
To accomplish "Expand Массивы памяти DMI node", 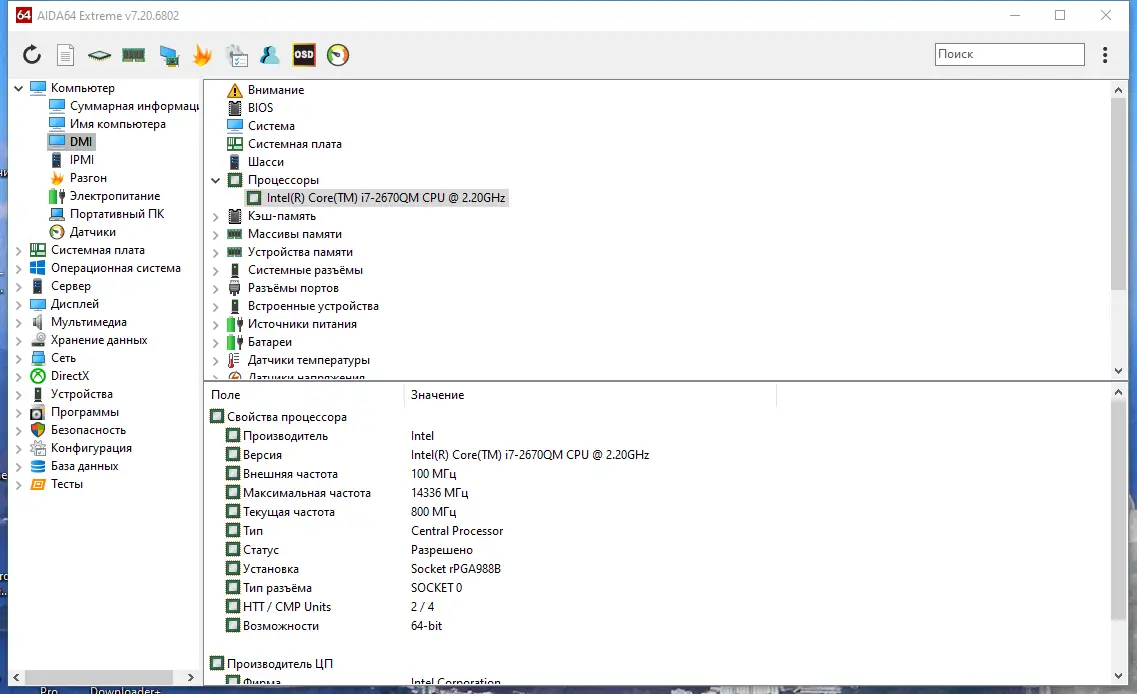I will click(x=215, y=234).
